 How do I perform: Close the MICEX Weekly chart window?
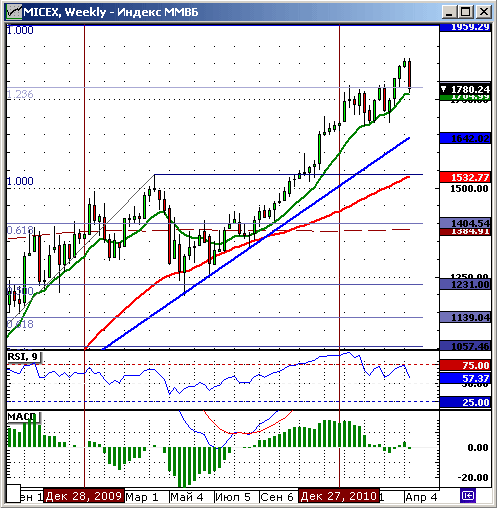(x=483, y=12)
